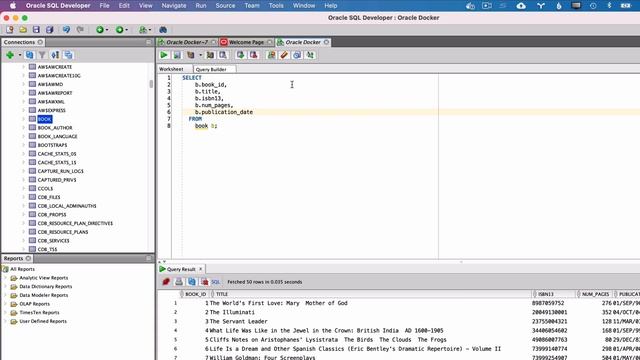Open the Navigate menu
This screenshot has width=640, height=360.
174,6
